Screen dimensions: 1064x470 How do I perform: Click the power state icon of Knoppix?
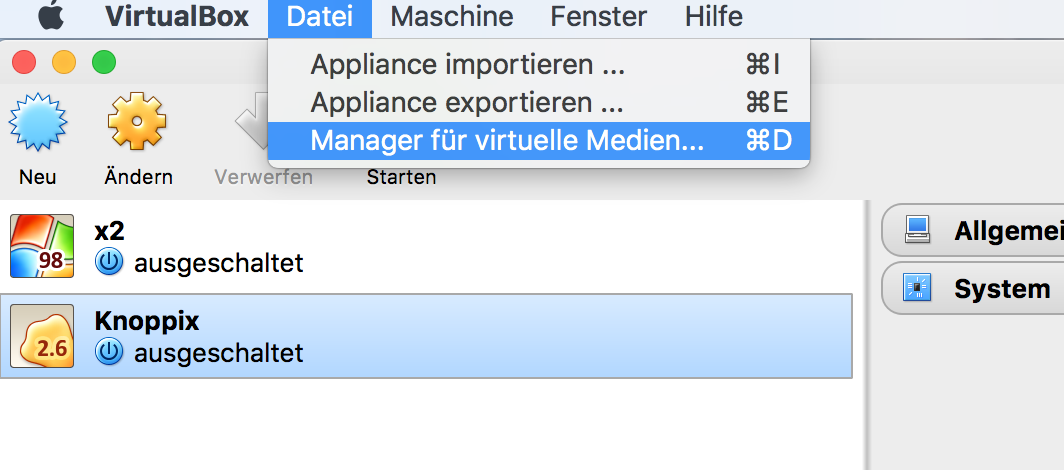tap(109, 352)
